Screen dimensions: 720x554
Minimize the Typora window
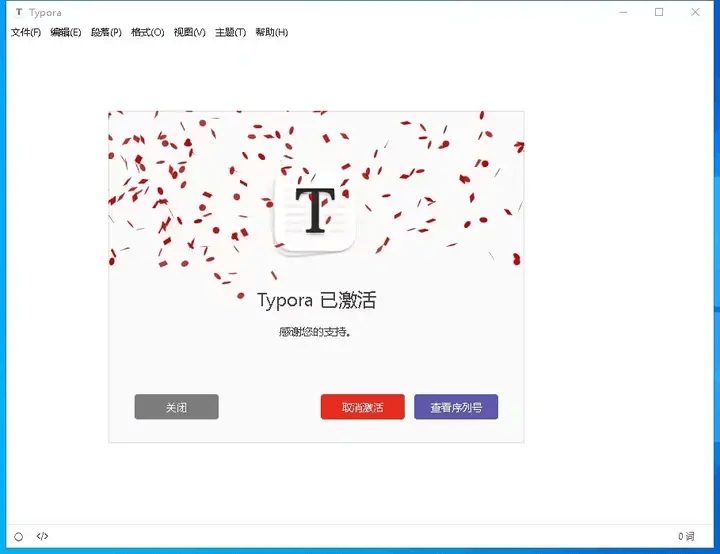tap(623, 12)
